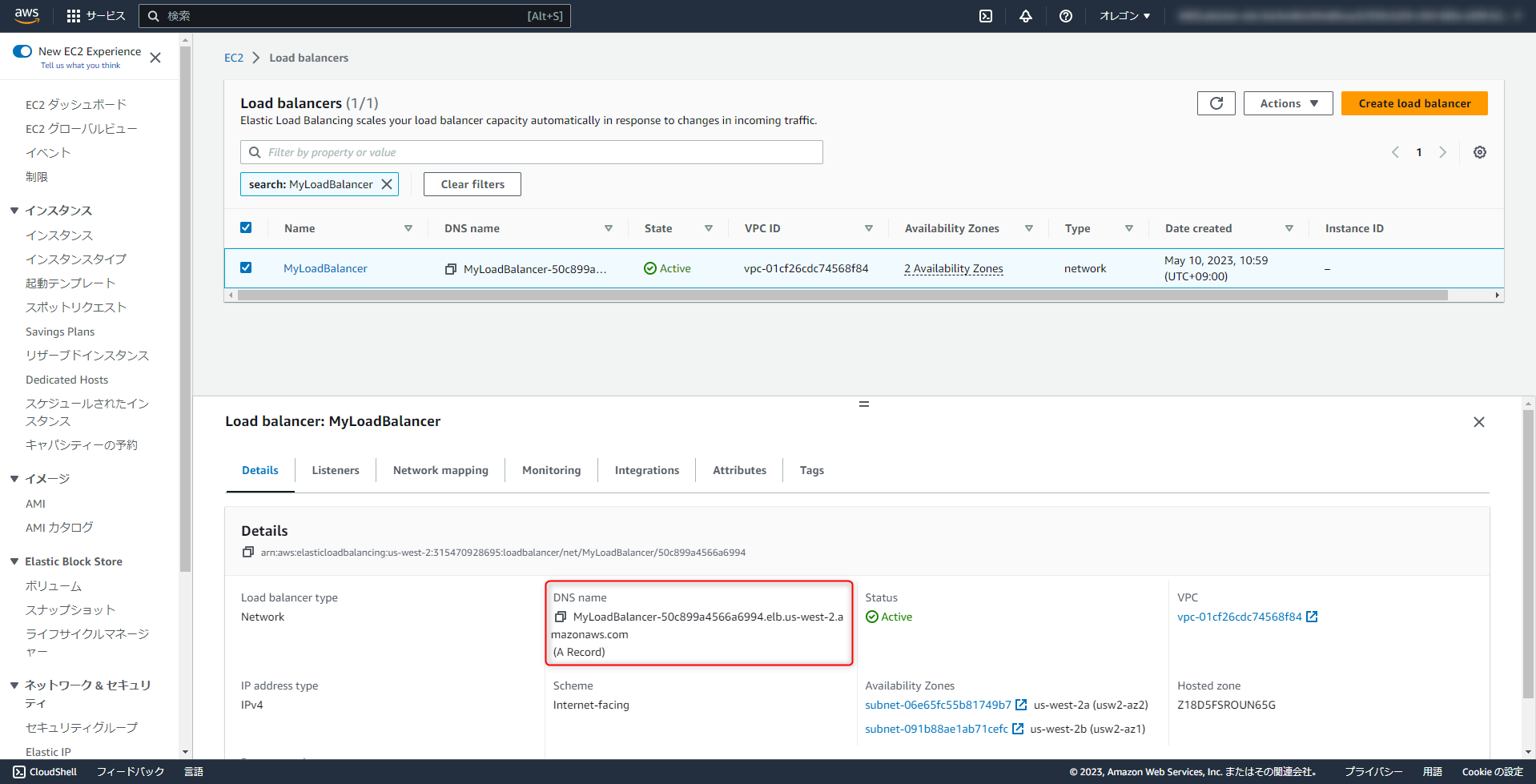Toggle the New EC2 Experience switch
The height and width of the screenshot is (784, 1536).
coord(21,52)
